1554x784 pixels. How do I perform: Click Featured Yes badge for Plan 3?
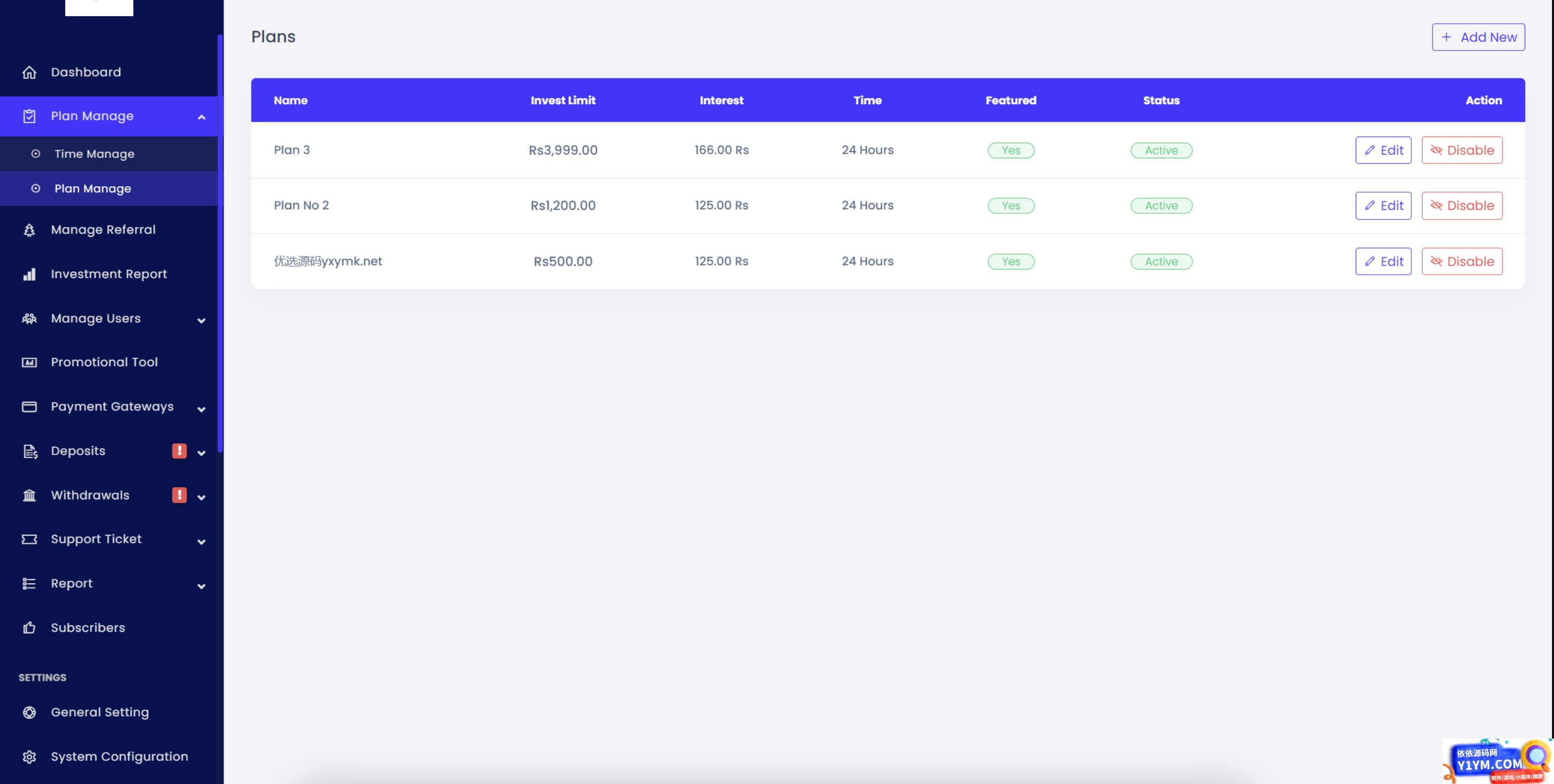click(1011, 150)
